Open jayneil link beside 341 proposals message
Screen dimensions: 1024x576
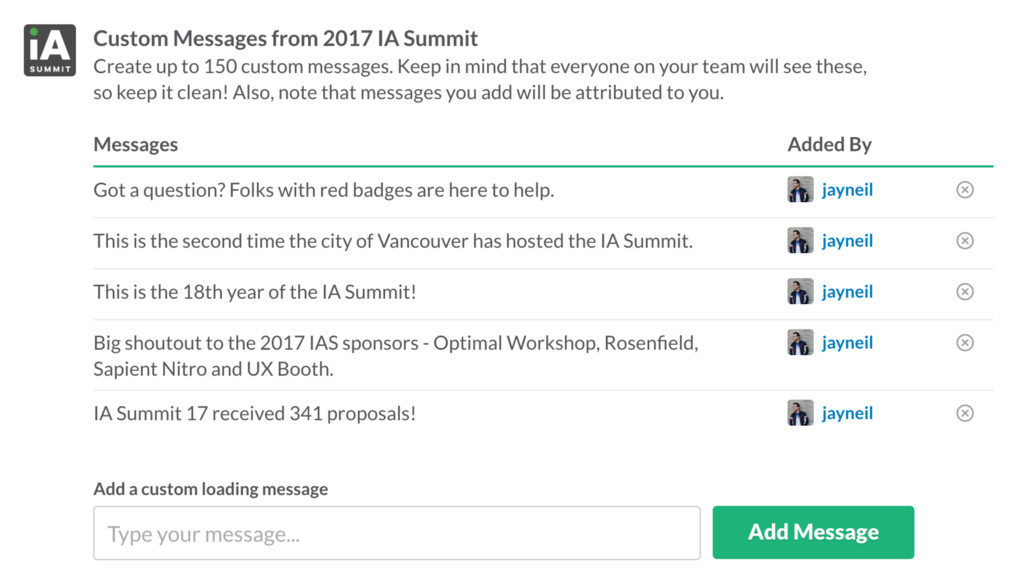point(847,413)
